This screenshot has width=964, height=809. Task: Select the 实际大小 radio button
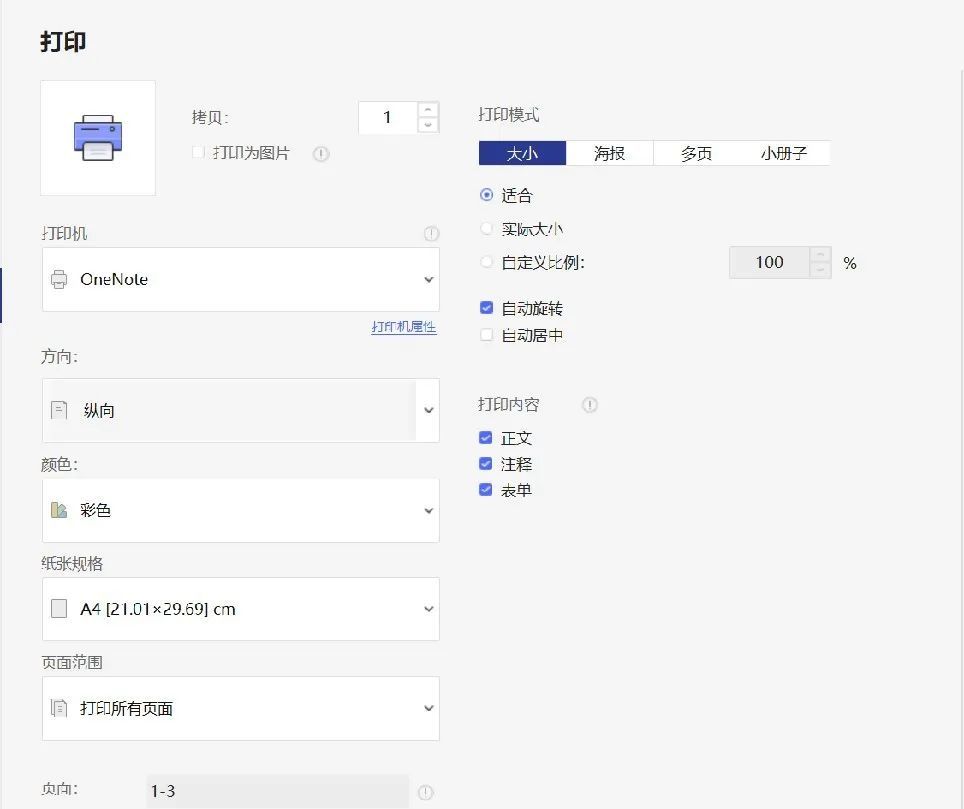[x=486, y=229]
